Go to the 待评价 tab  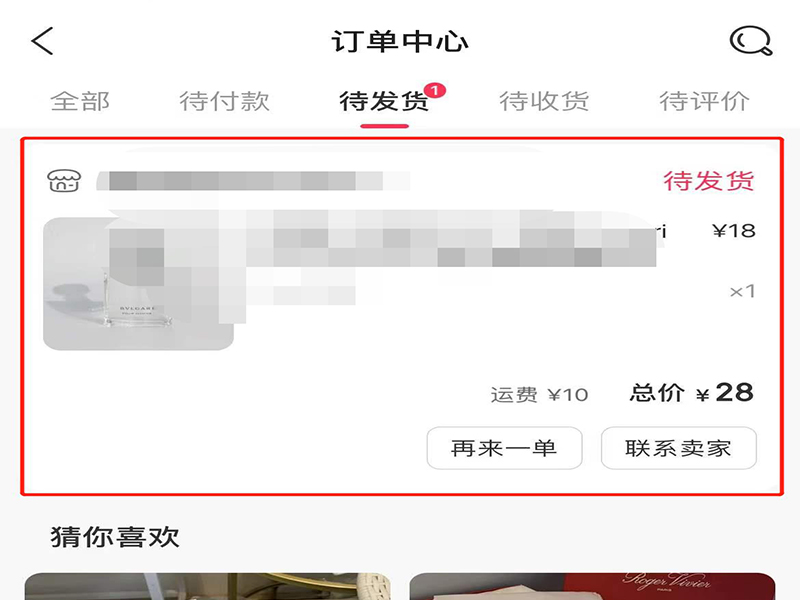point(704,101)
